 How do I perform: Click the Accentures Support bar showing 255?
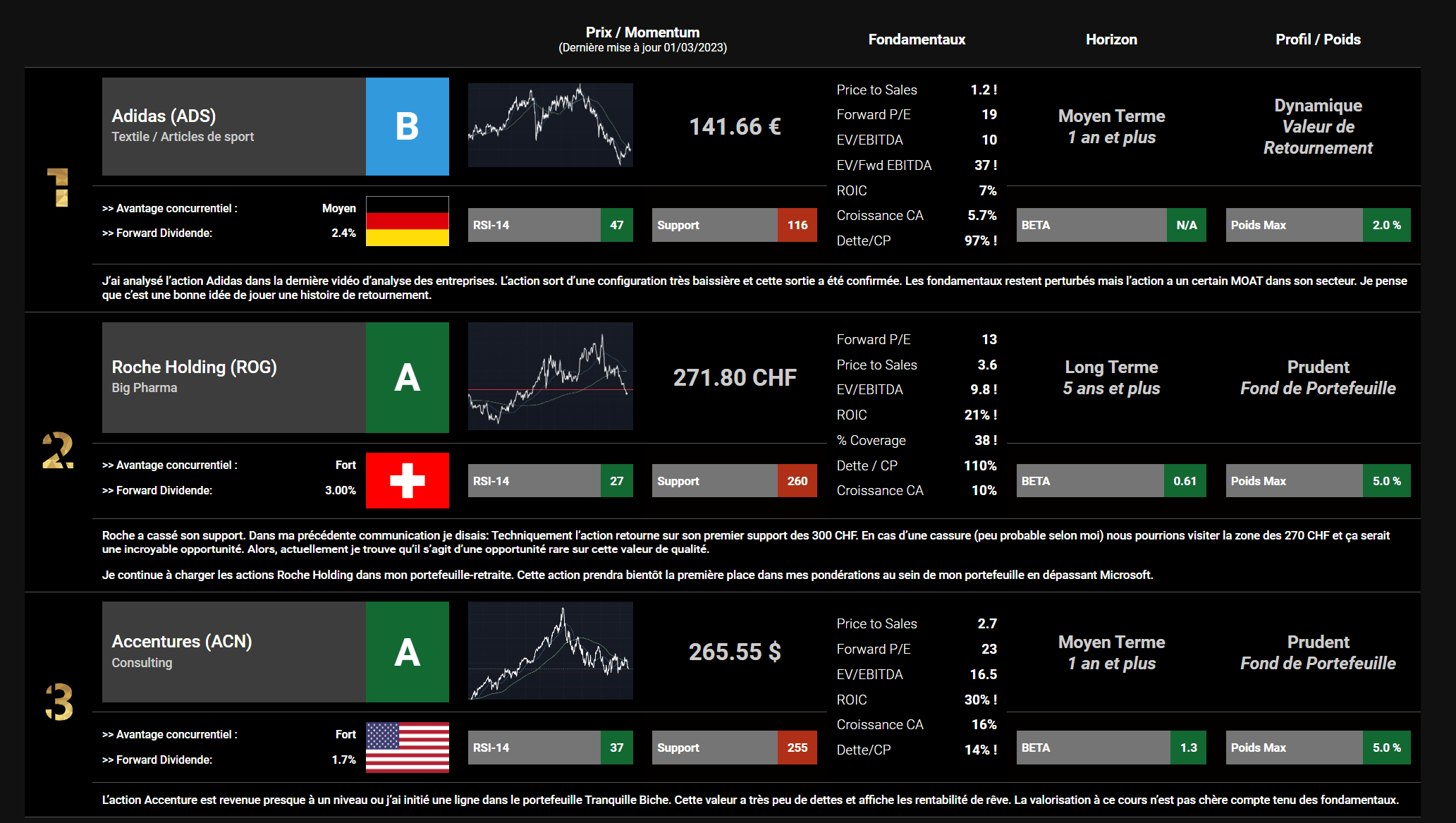click(734, 748)
